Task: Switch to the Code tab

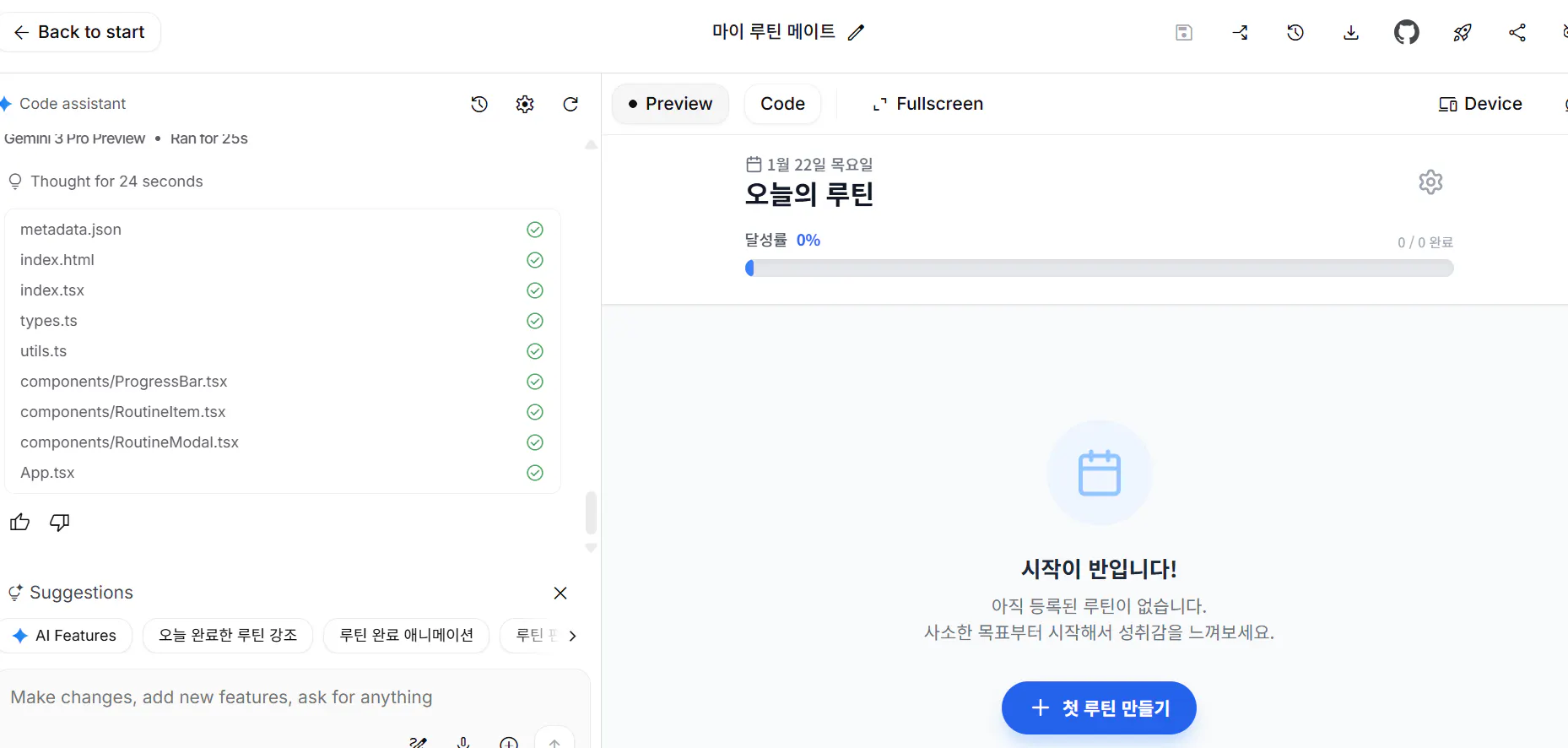Action: [782, 104]
